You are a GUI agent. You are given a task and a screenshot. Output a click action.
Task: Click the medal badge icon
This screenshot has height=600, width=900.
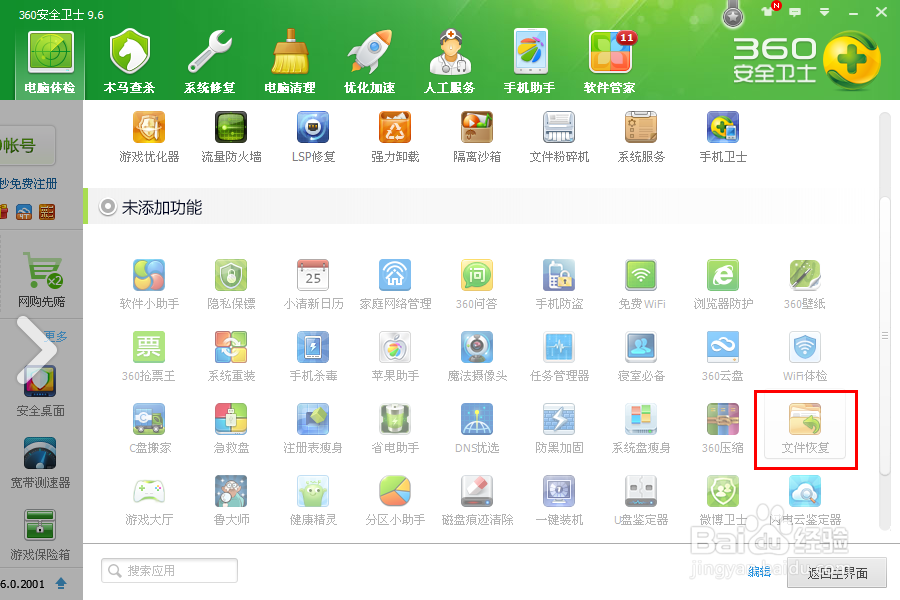pos(732,16)
